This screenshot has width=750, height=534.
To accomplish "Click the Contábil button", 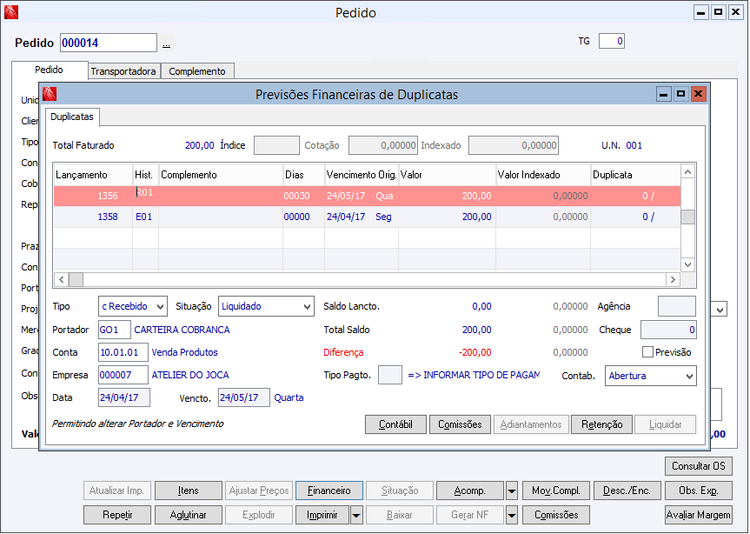I will (395, 424).
